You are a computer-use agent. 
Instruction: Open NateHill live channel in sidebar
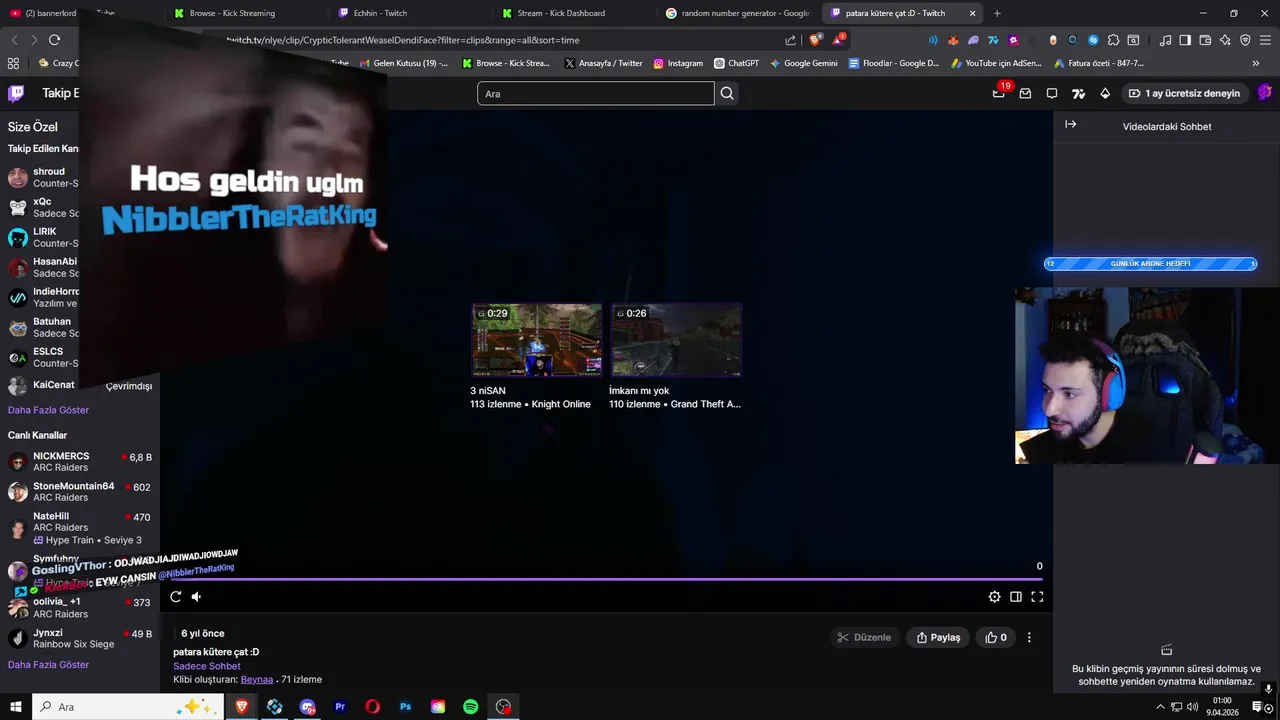point(80,527)
